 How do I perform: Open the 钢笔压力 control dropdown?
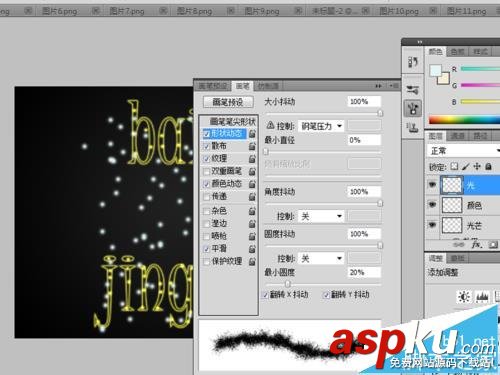pos(321,126)
